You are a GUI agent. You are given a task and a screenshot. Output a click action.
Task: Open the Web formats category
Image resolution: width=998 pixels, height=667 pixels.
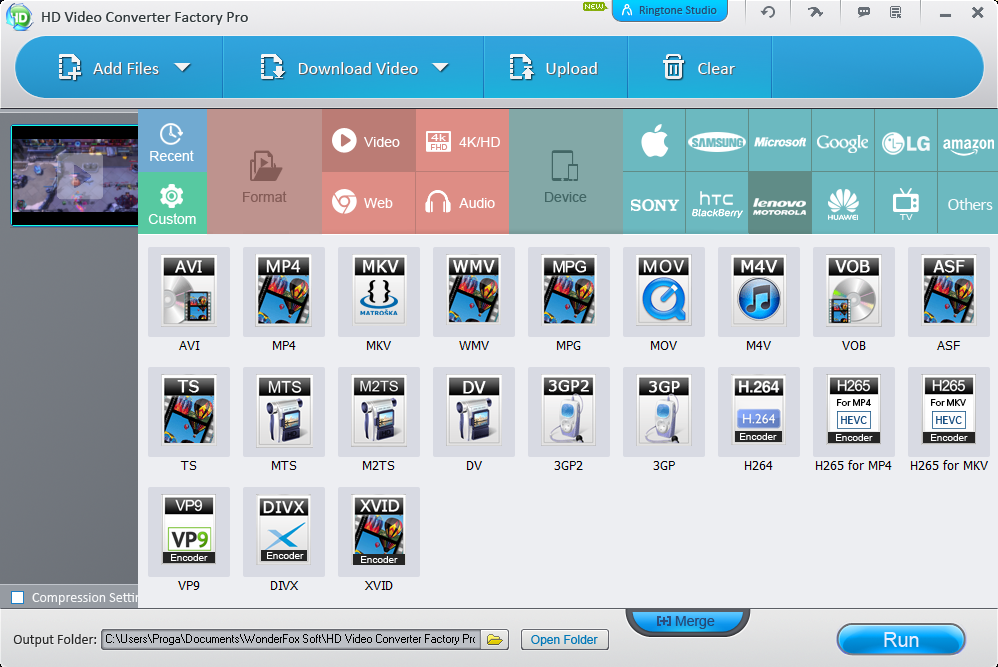tap(368, 203)
